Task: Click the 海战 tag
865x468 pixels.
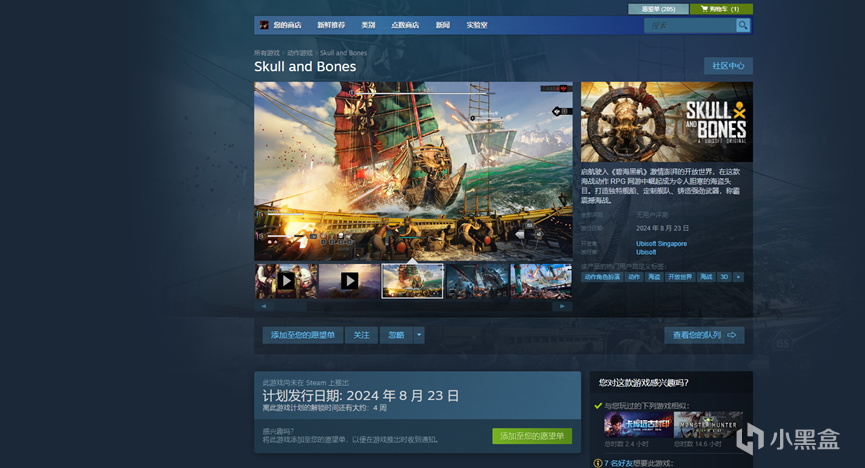Action: [x=707, y=277]
